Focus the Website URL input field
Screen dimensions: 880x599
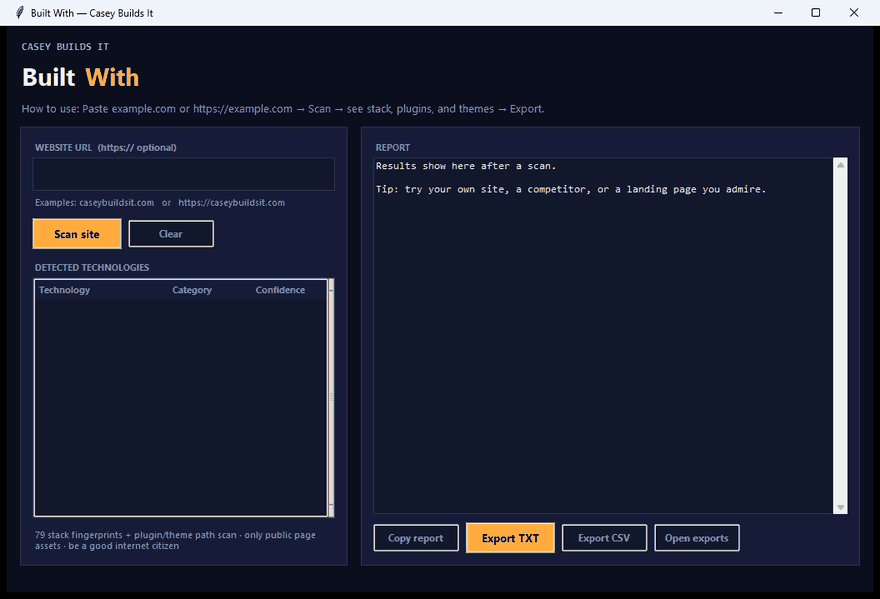coord(184,174)
